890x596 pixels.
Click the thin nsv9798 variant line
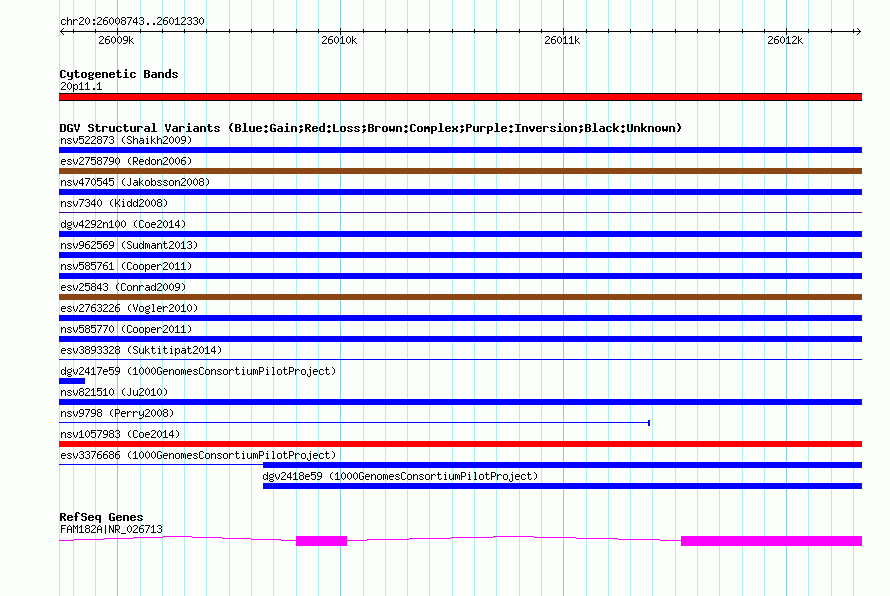pos(355,423)
